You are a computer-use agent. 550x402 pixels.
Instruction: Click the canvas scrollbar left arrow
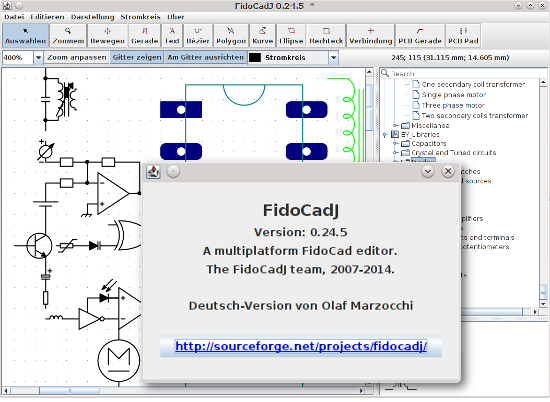[x=6, y=390]
